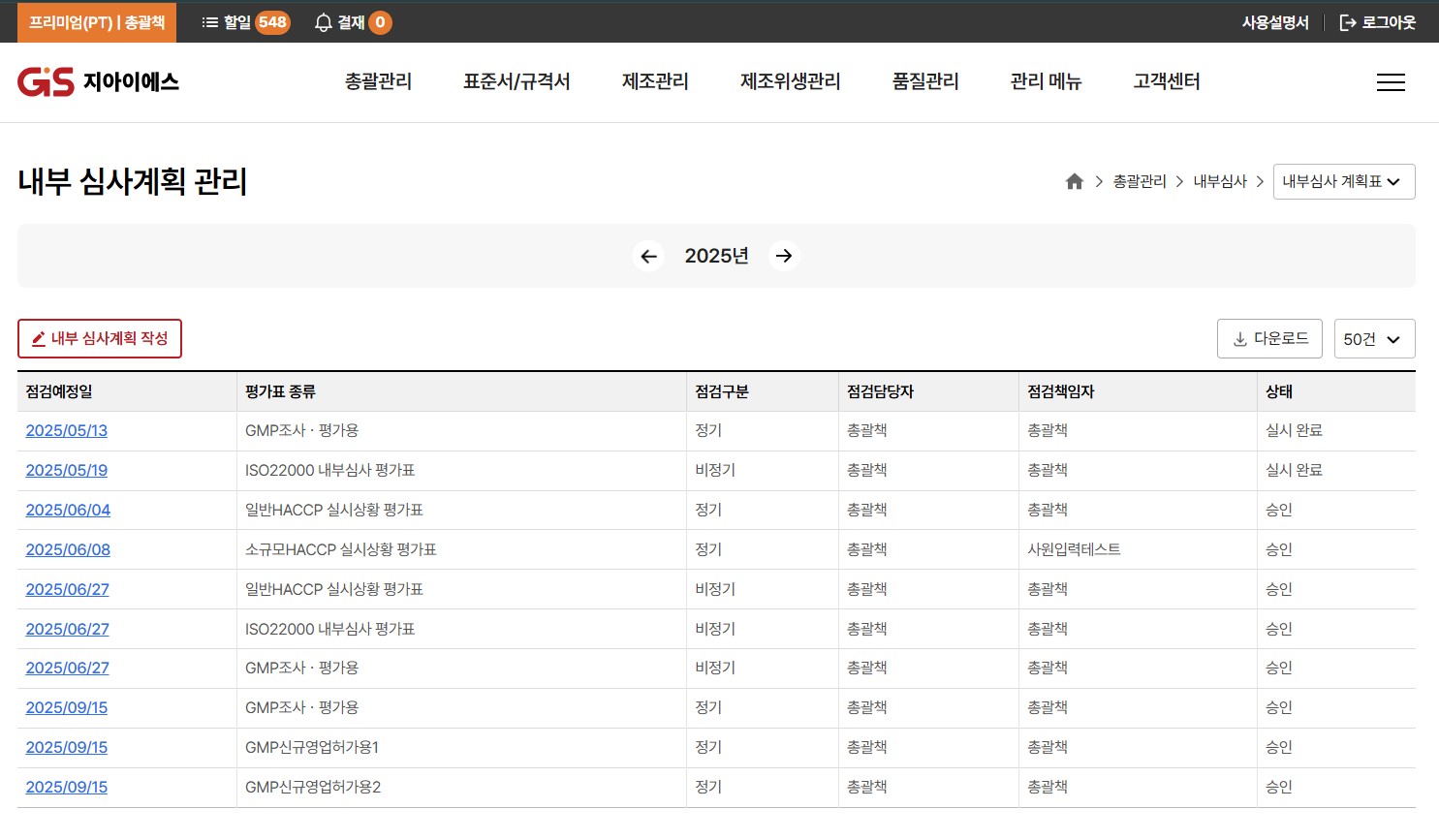Image resolution: width=1439 pixels, height=840 pixels.
Task: Click the 내부심사 breadcrumb link
Action: [1220, 181]
